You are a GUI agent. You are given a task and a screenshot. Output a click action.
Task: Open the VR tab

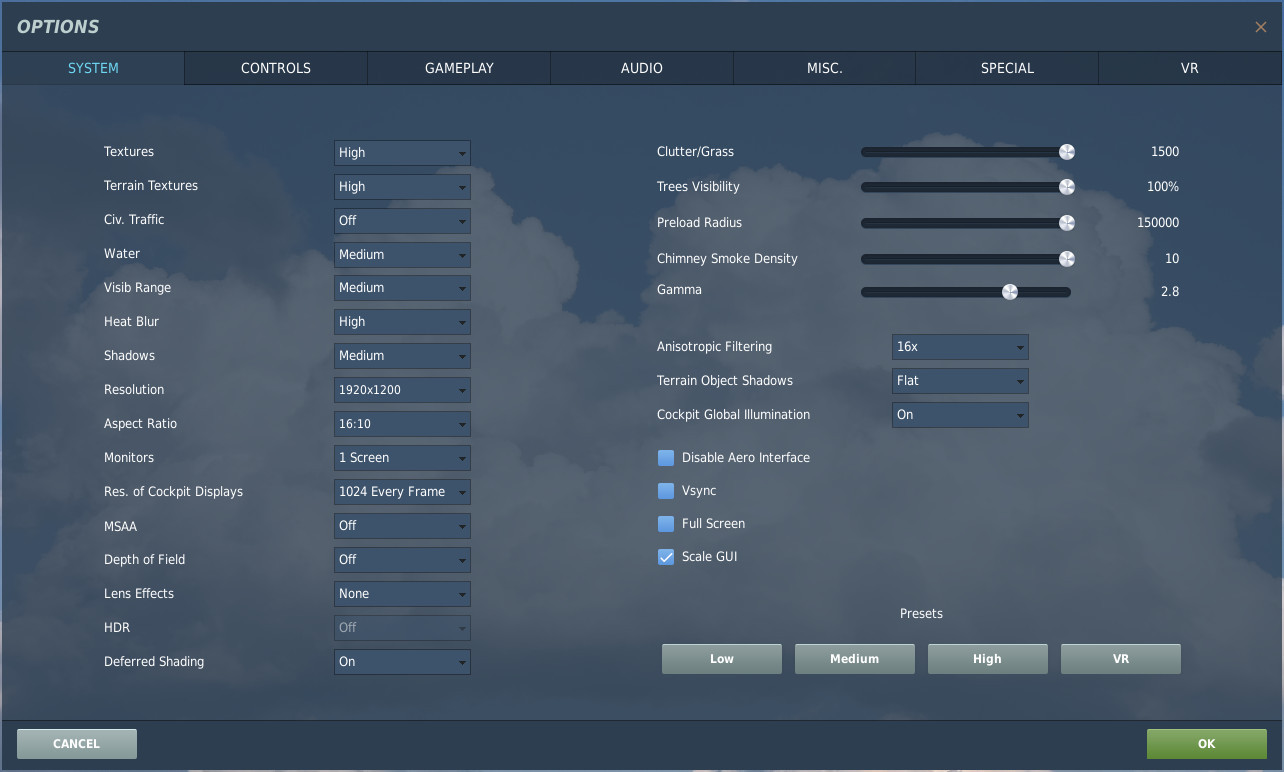click(x=1189, y=68)
